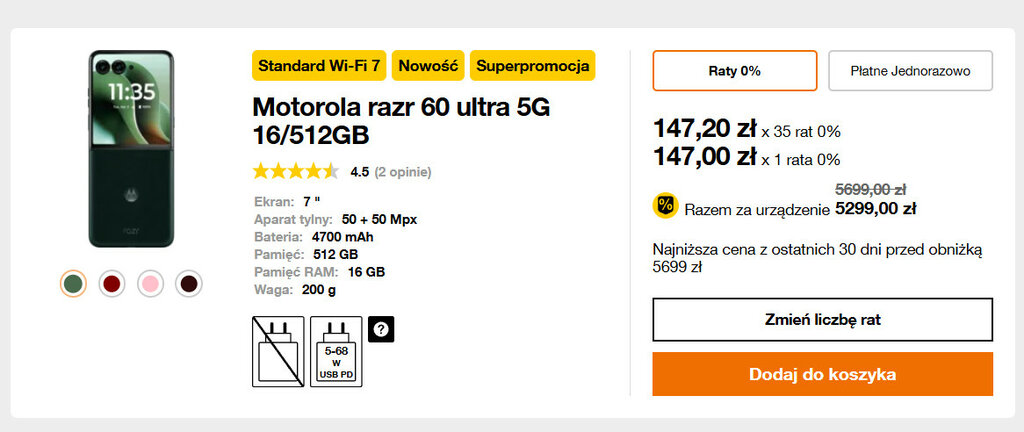Add phone with Dodaj do koszyka button

click(x=822, y=374)
